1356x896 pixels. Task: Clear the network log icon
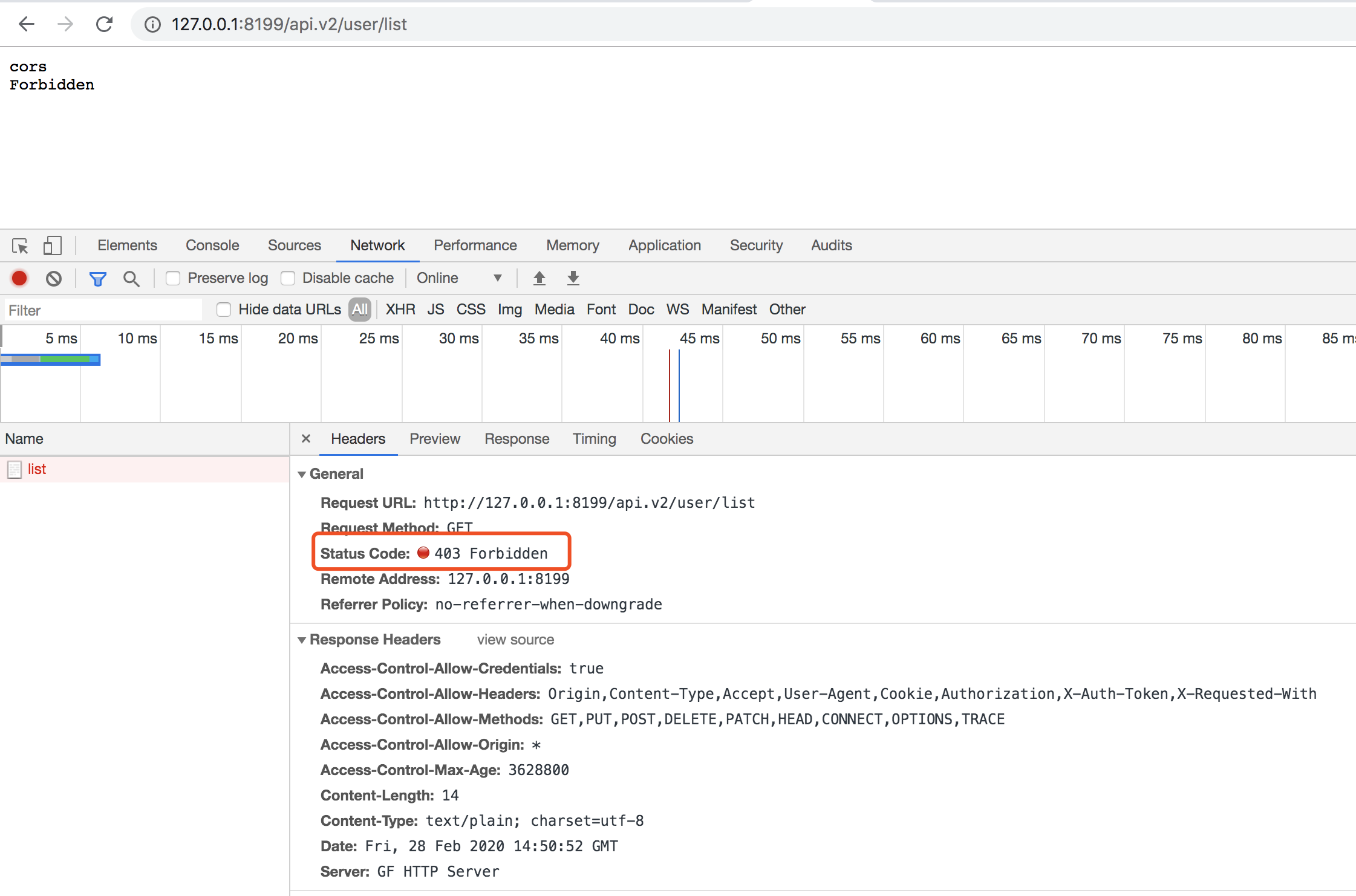point(54,278)
